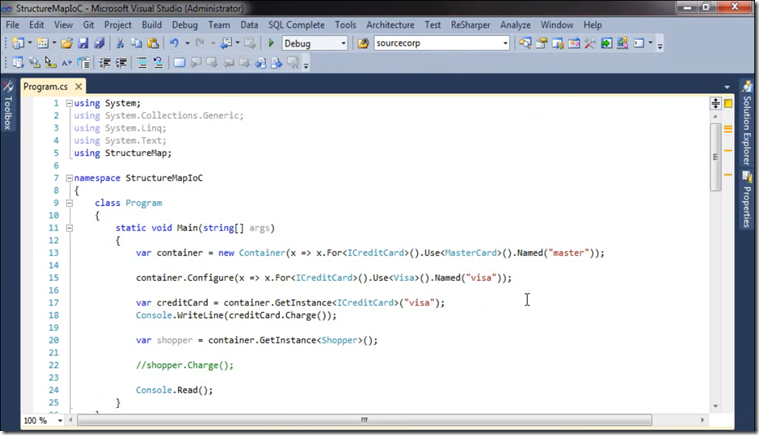The image size is (759, 435).
Task: Click the editor split-window handle above scrollbar
Action: click(x=715, y=103)
